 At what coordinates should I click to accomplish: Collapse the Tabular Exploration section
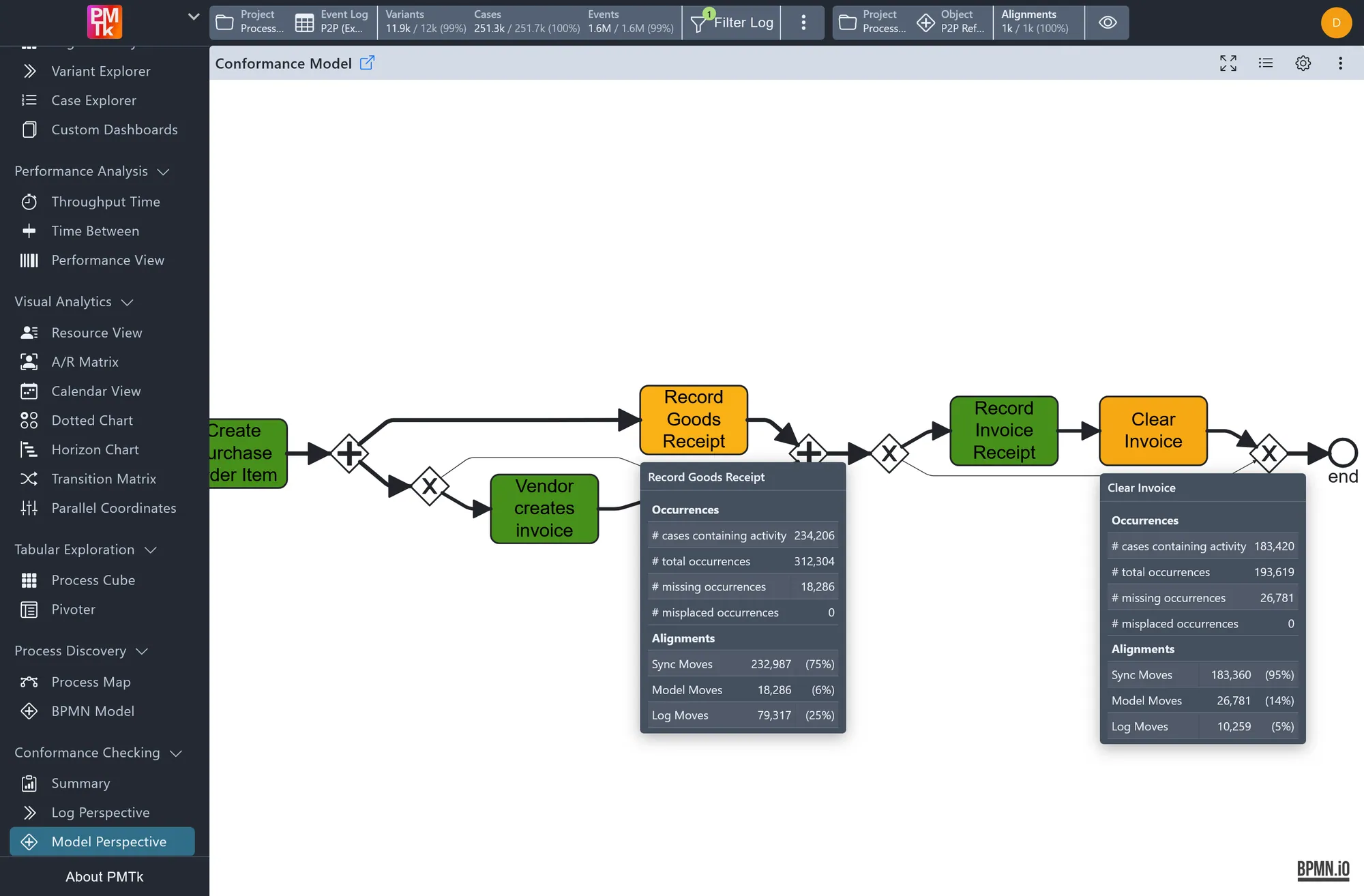tap(86, 550)
